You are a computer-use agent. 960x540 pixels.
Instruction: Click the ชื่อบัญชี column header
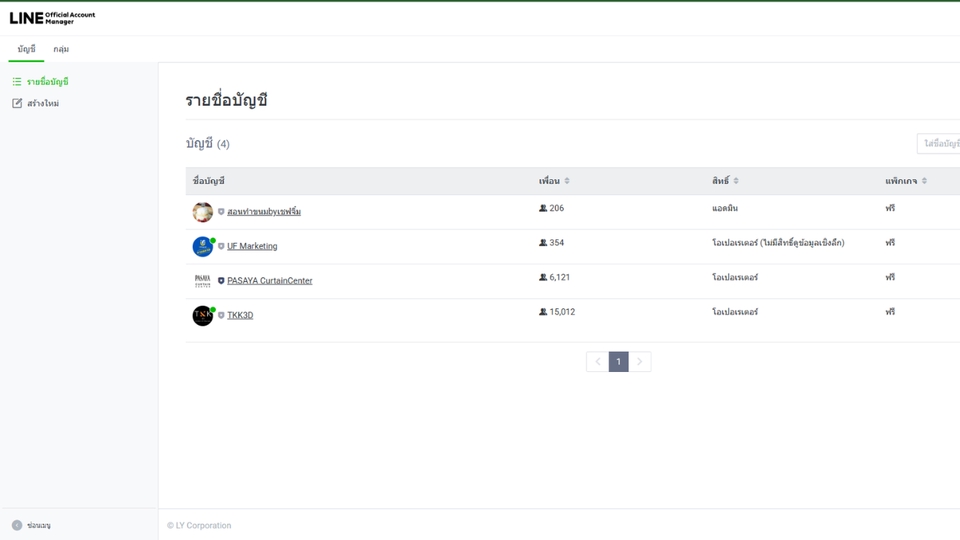click(209, 181)
